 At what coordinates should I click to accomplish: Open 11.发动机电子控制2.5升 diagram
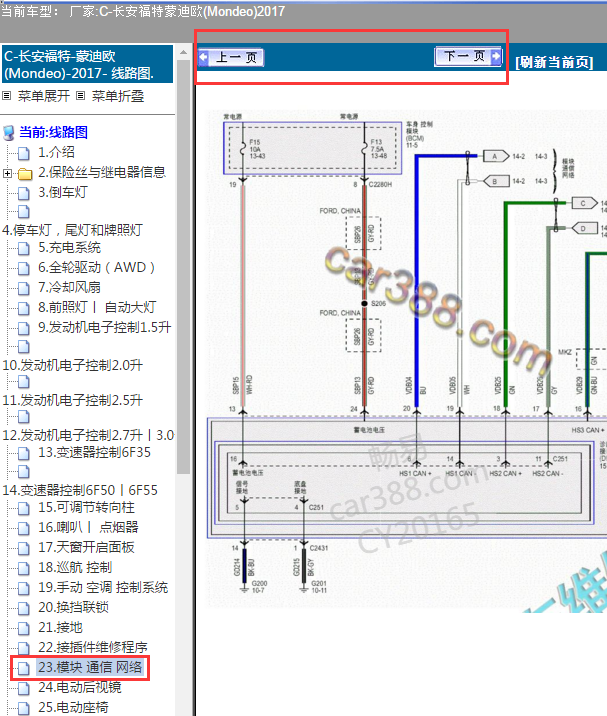click(x=73, y=400)
